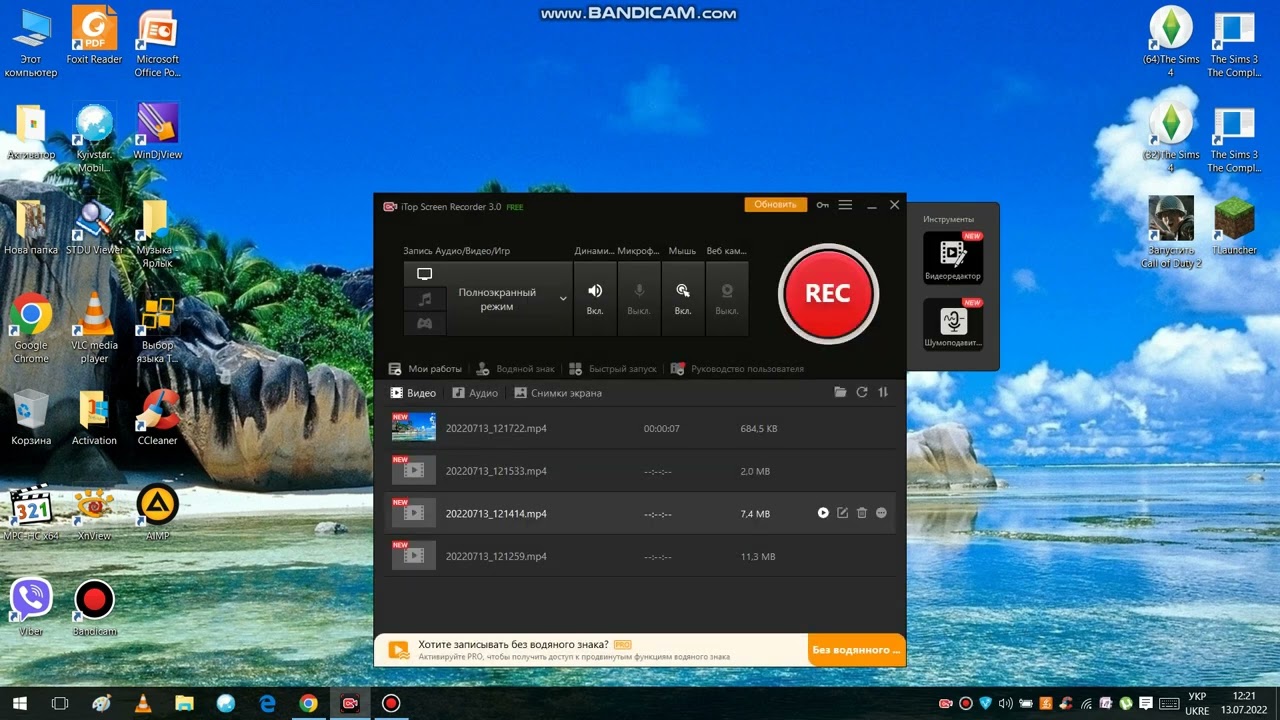Open Foxit Reader desktop shortcut
The image size is (1280, 720).
click(x=94, y=36)
